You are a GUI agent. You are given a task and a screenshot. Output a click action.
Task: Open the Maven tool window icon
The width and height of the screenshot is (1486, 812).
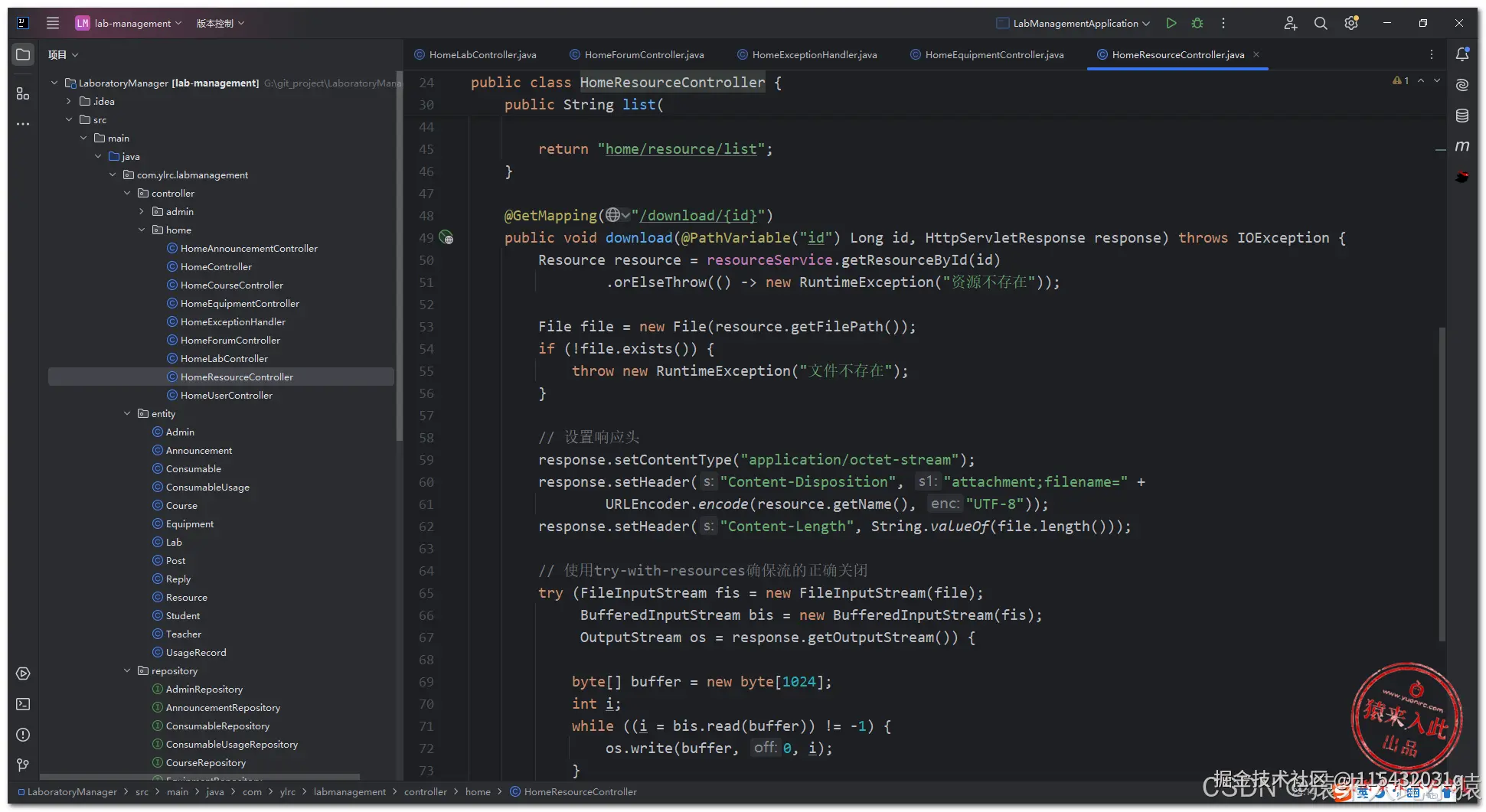[x=1462, y=145]
